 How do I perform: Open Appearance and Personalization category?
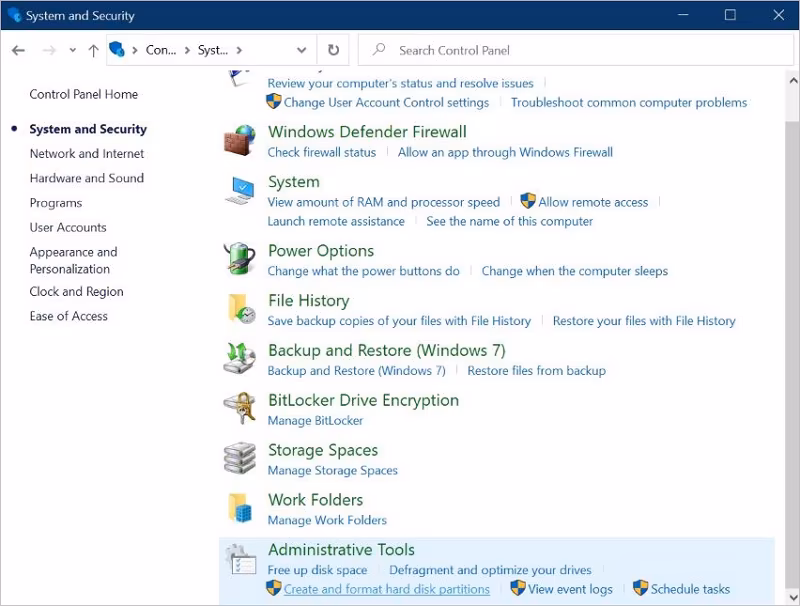(x=73, y=260)
